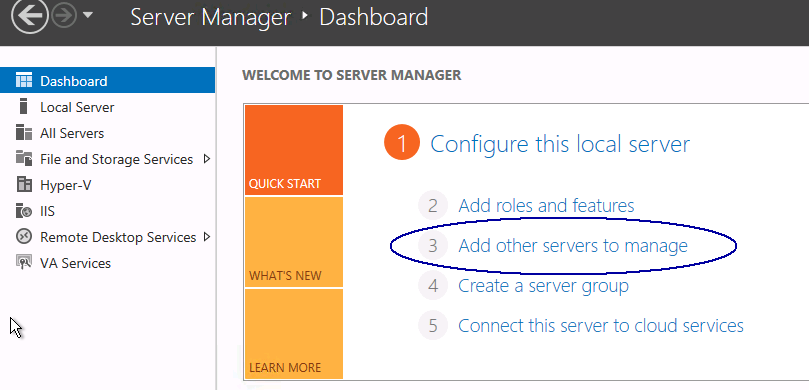Click Create a server group link

(x=543, y=285)
